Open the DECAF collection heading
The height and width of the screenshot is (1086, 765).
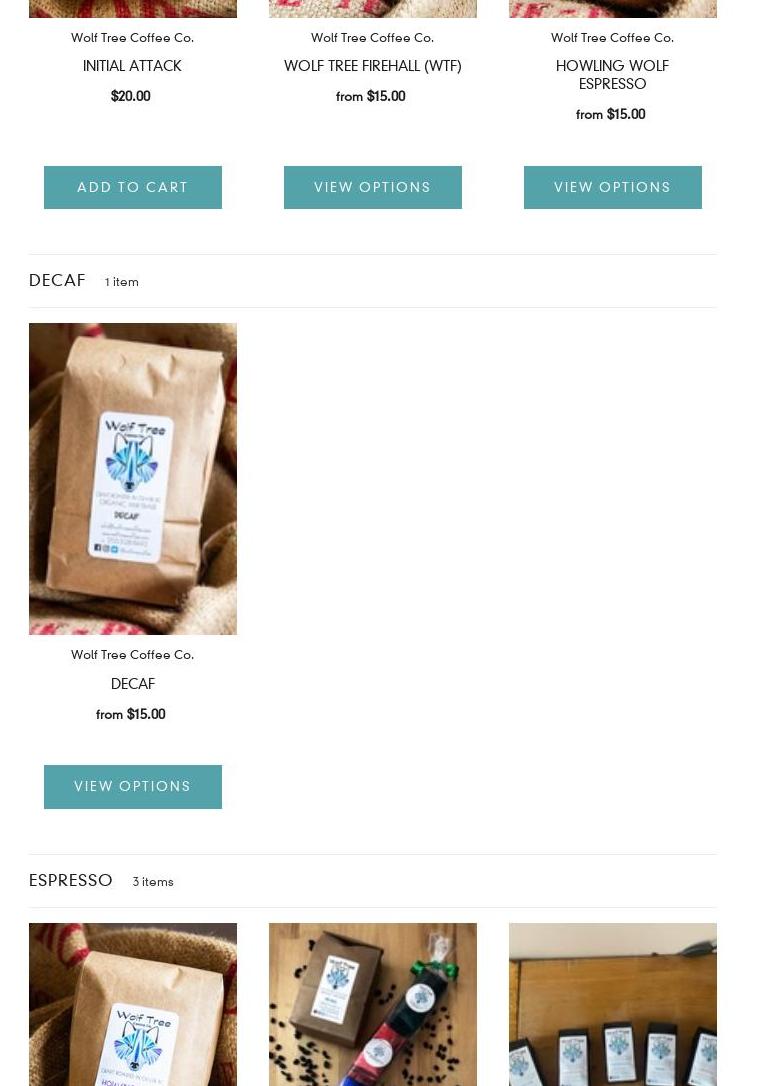point(57,281)
